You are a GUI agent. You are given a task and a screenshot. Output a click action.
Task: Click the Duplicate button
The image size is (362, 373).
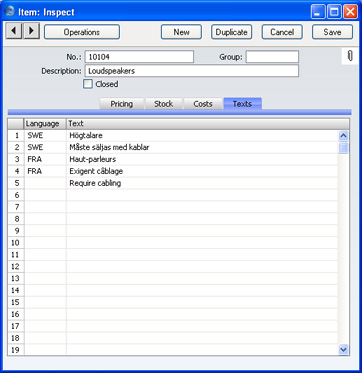(232, 32)
